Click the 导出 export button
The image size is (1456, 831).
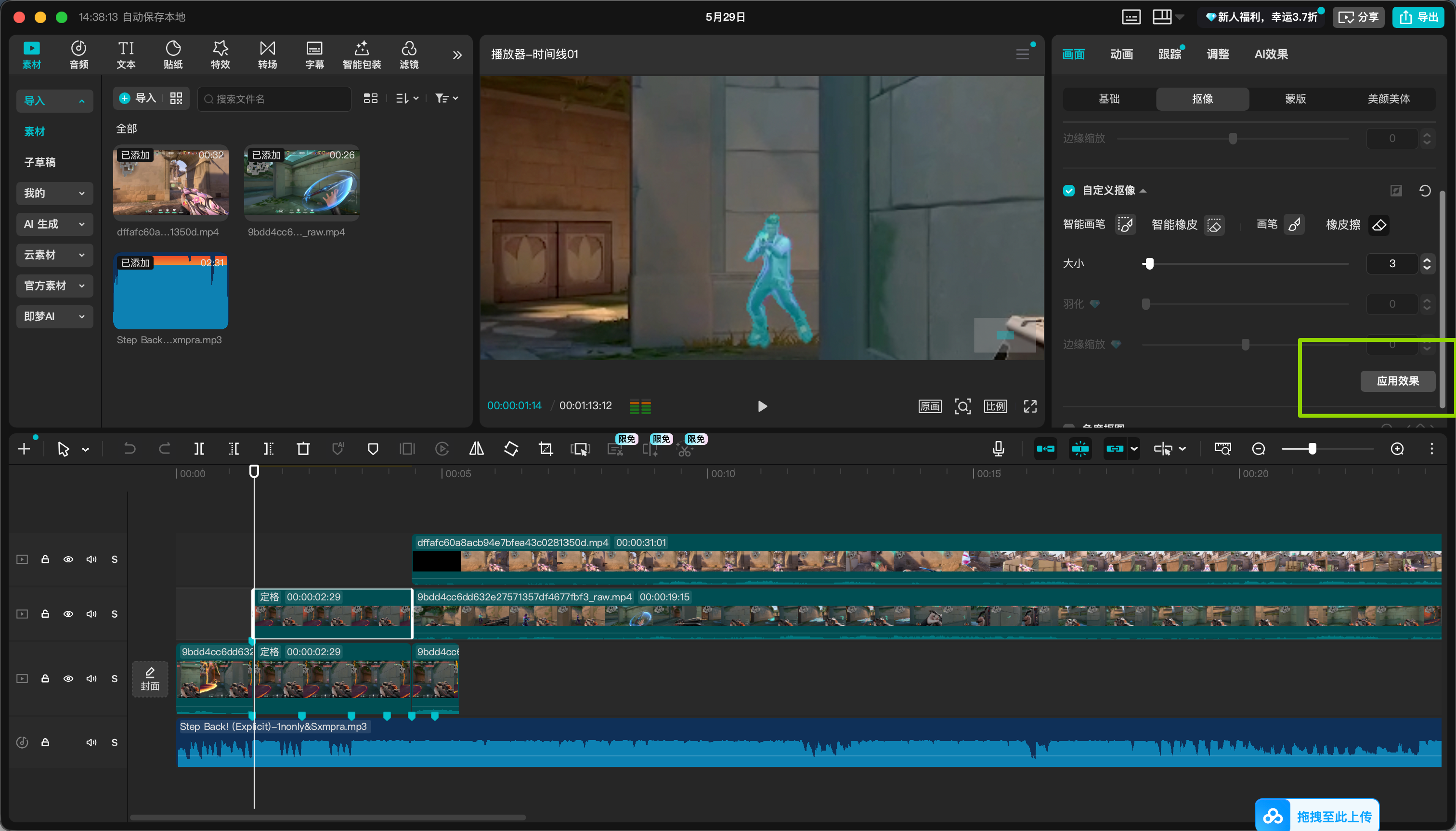click(x=1418, y=17)
